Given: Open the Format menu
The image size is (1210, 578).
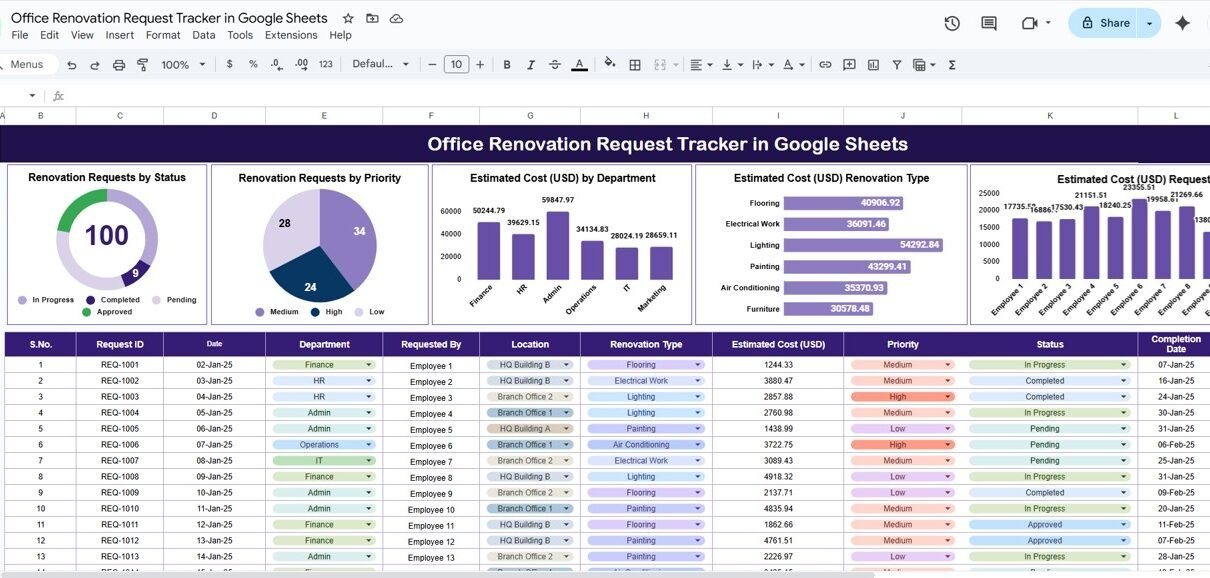Looking at the screenshot, I should click(x=163, y=35).
